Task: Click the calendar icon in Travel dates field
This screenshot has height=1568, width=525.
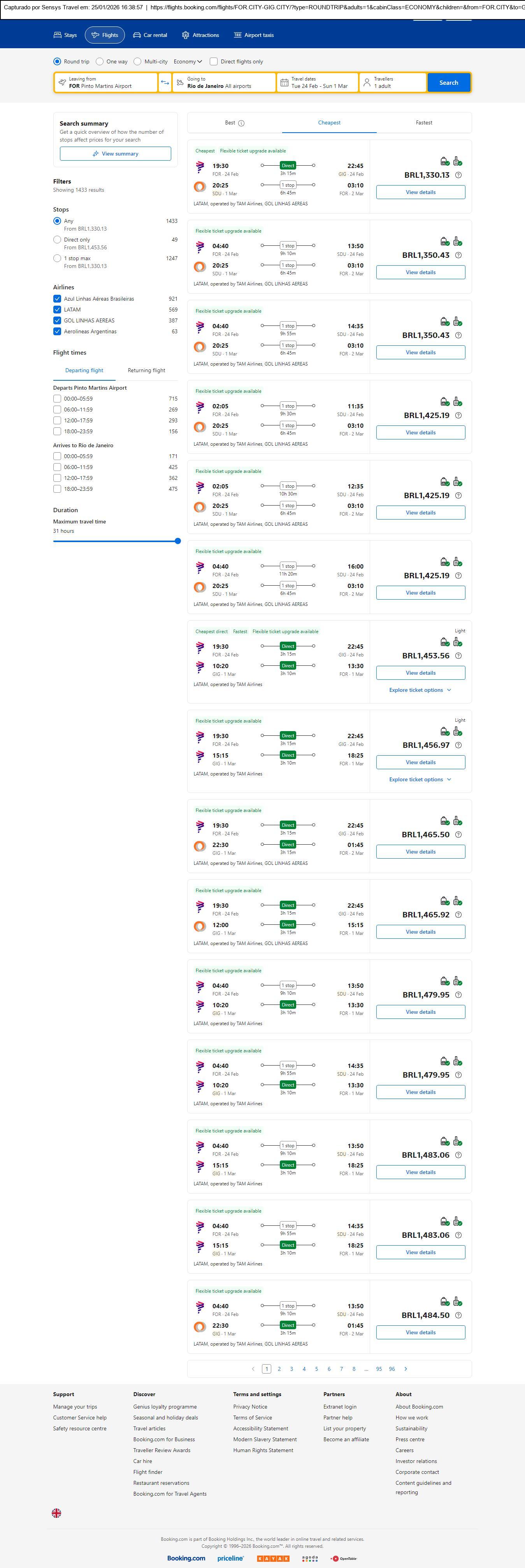Action: point(284,83)
